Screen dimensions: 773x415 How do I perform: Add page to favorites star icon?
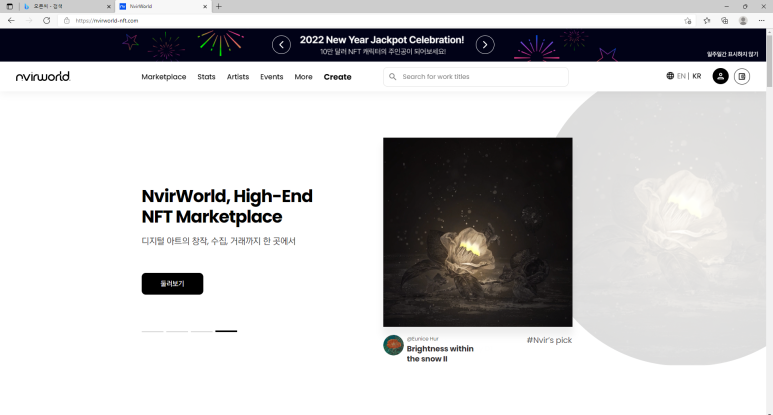coord(688,21)
